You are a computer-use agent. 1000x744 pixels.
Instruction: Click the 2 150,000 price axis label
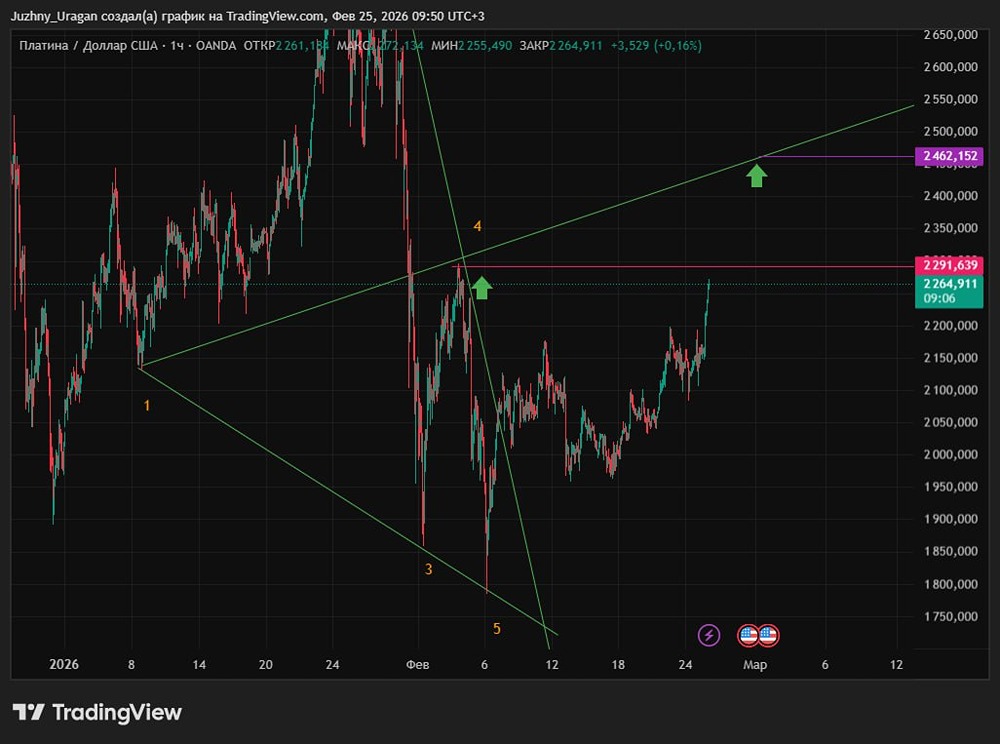[950, 358]
